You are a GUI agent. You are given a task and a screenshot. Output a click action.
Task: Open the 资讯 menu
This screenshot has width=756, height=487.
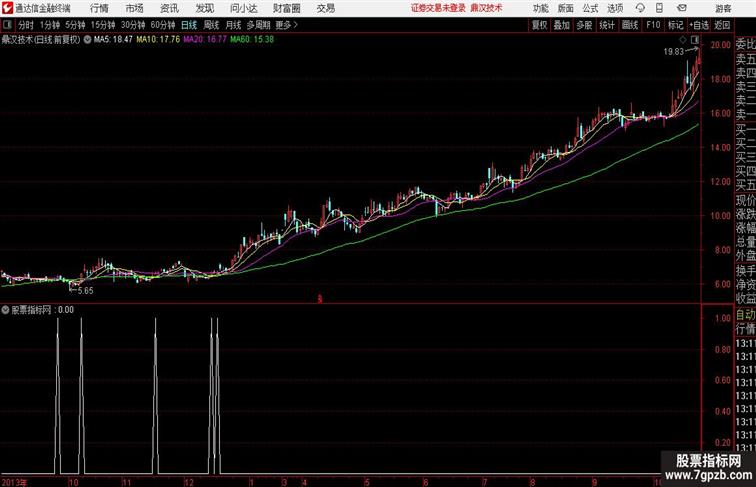pyautogui.click(x=169, y=8)
